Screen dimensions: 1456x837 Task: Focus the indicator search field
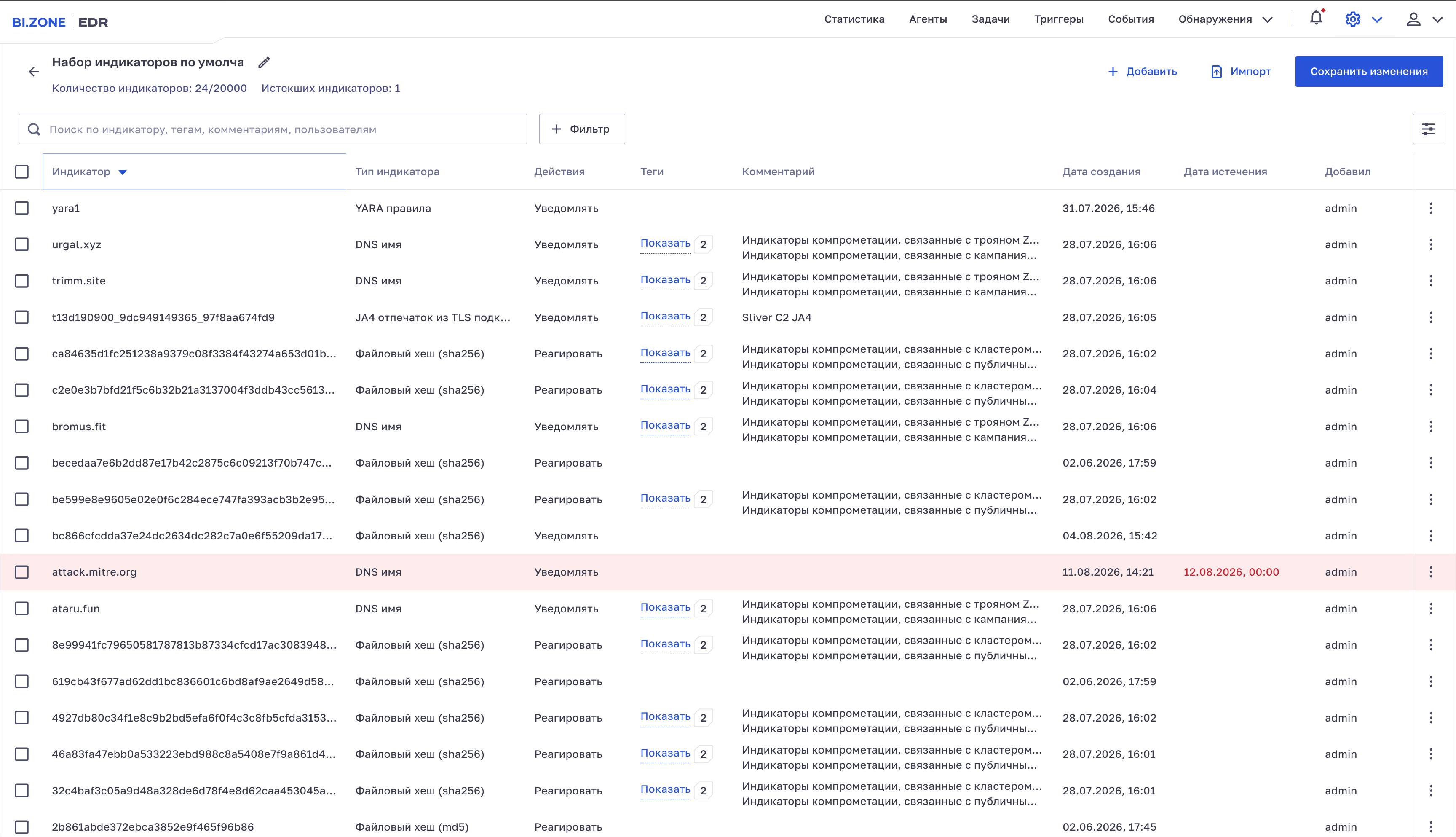(x=272, y=129)
